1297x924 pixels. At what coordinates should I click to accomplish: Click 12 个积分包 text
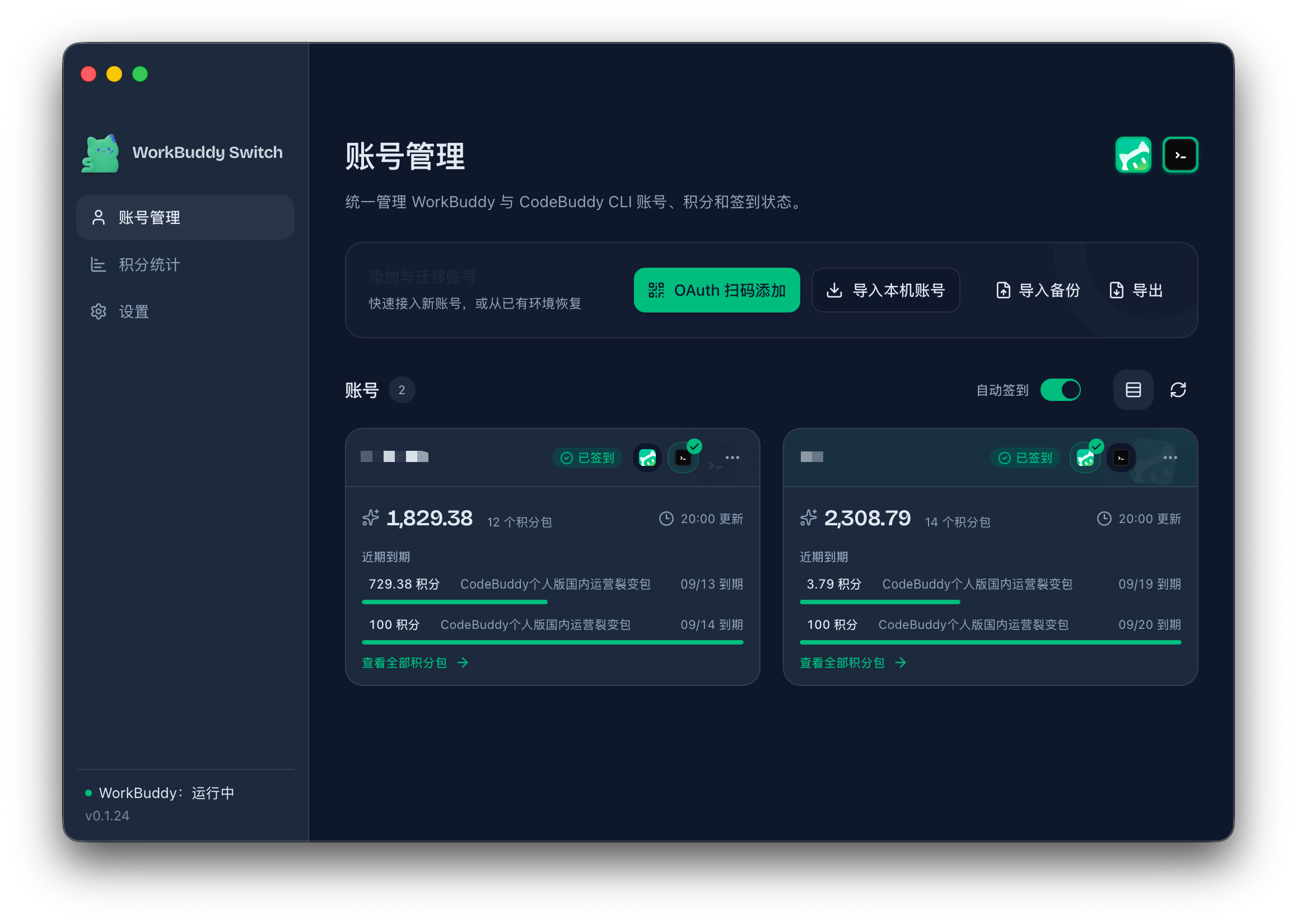(519, 522)
